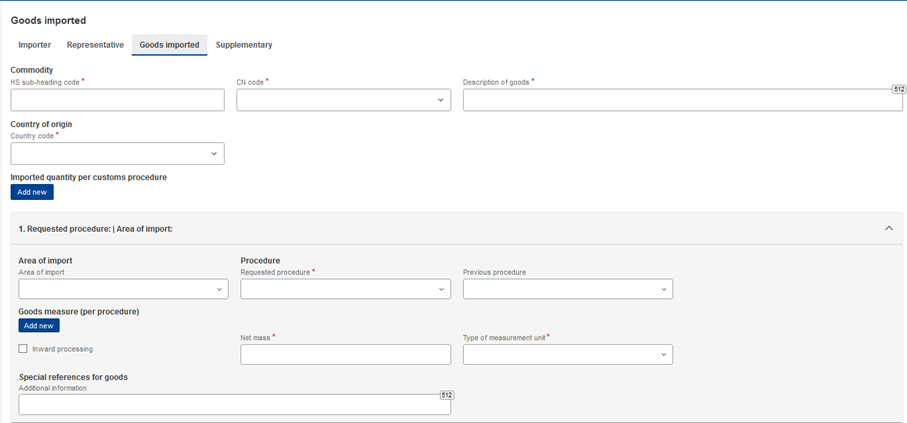Click the Net mass input field
907x423 pixels.
click(345, 355)
